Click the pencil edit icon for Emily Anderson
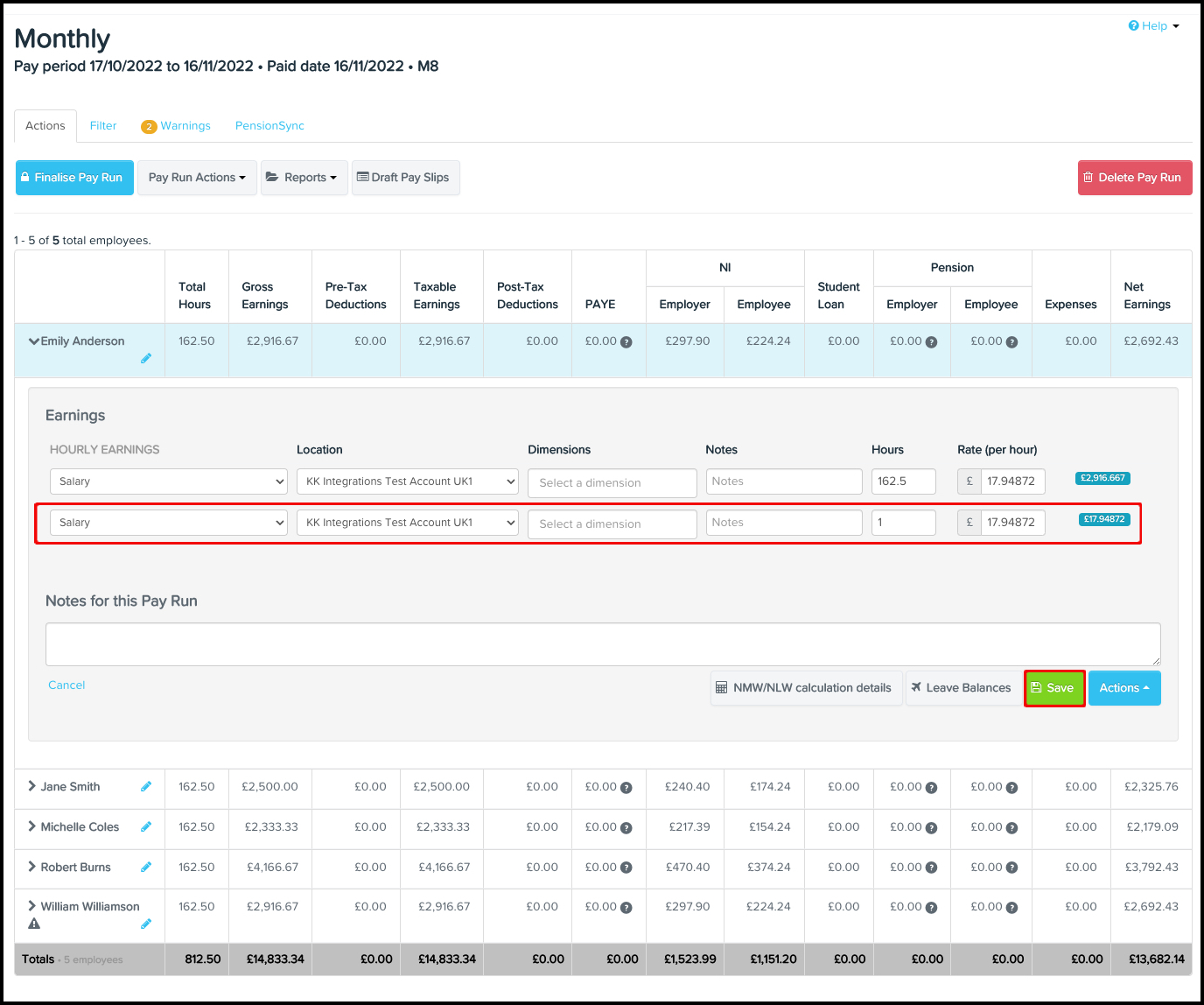The height and width of the screenshot is (1005, 1204). [146, 358]
